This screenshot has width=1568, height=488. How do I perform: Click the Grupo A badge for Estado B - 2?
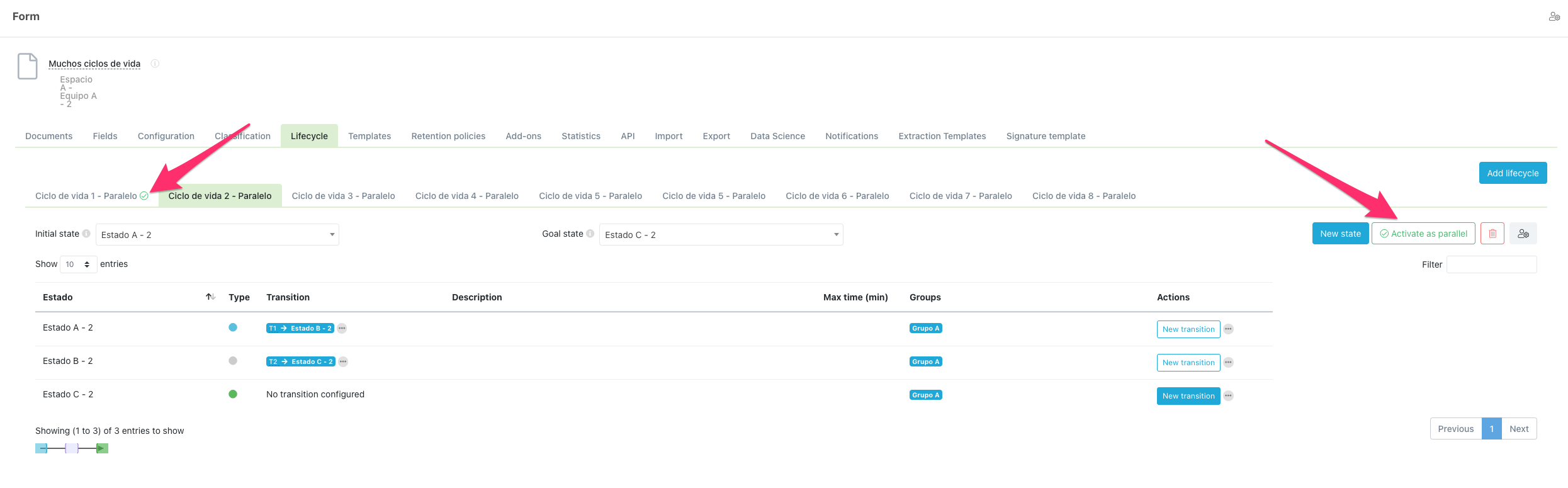tap(925, 362)
